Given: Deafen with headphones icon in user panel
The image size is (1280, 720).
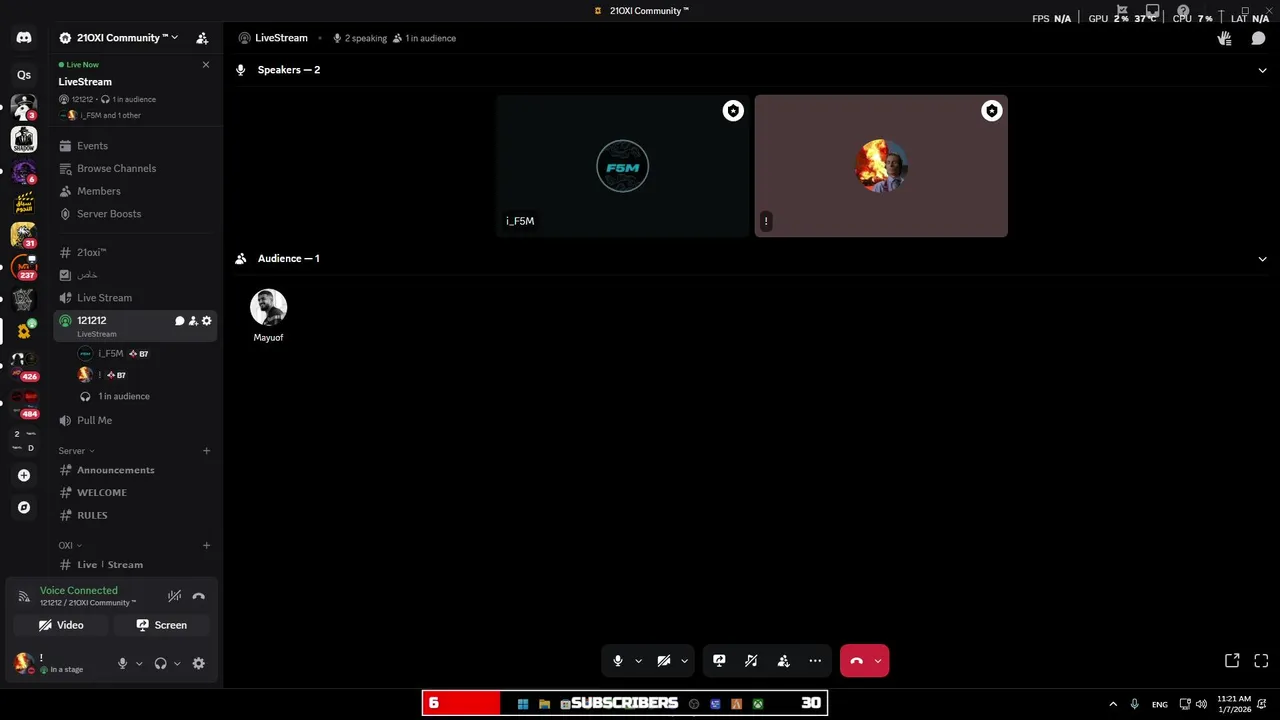Looking at the screenshot, I should tap(160, 663).
